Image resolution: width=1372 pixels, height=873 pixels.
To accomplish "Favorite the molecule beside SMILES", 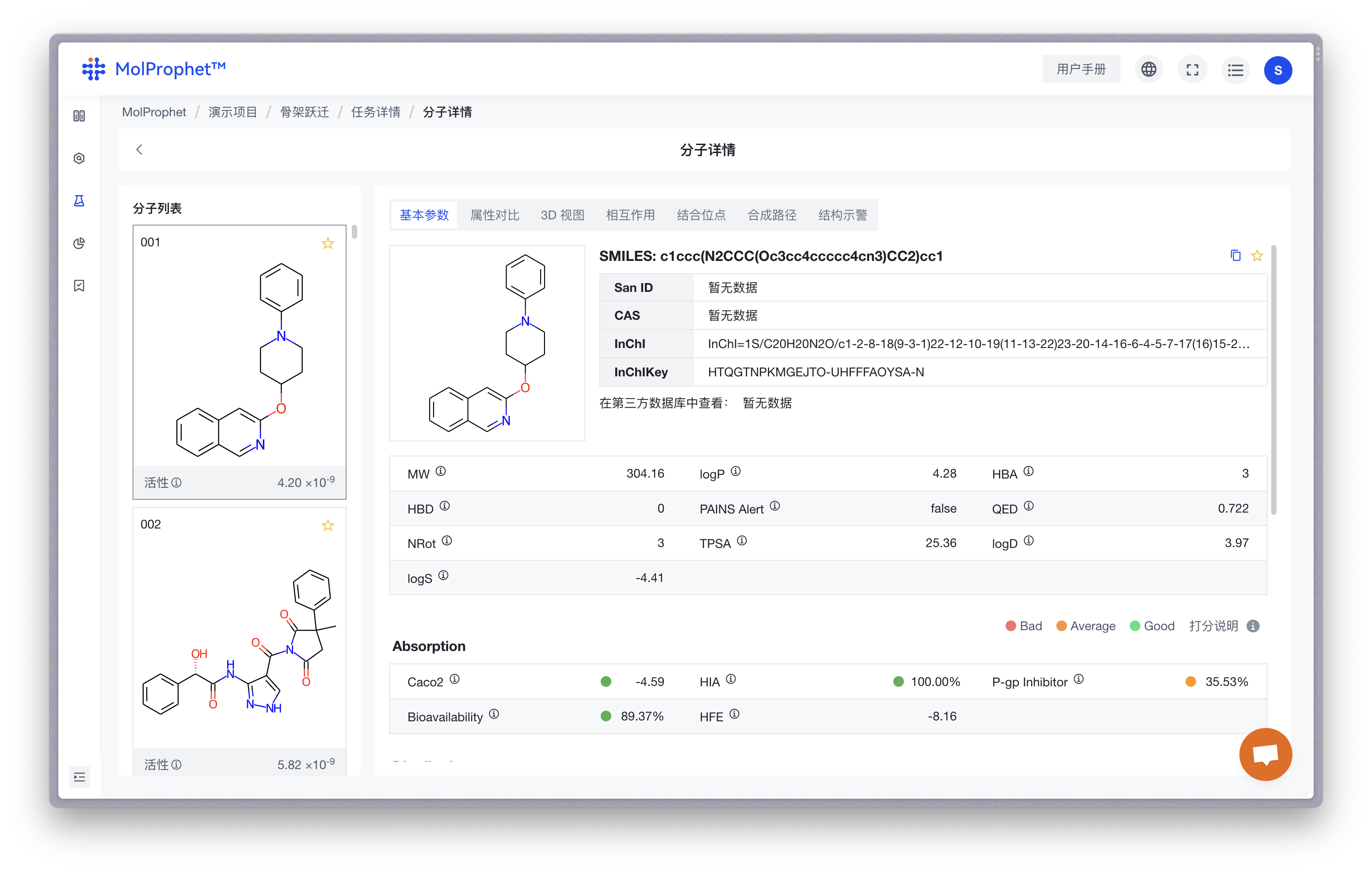I will tap(1256, 256).
